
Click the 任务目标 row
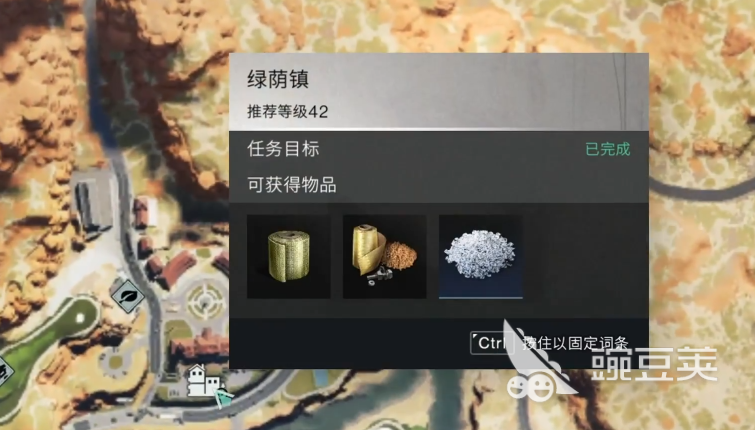[439, 149]
